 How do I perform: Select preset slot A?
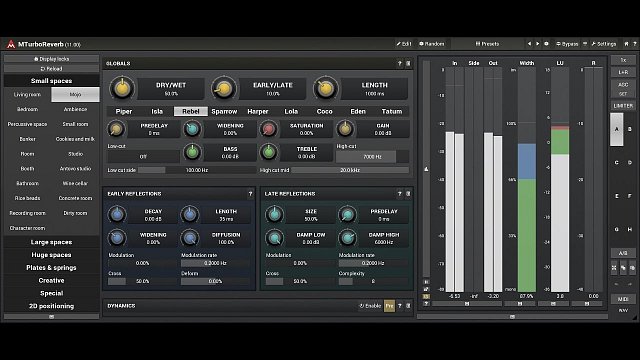click(617, 129)
